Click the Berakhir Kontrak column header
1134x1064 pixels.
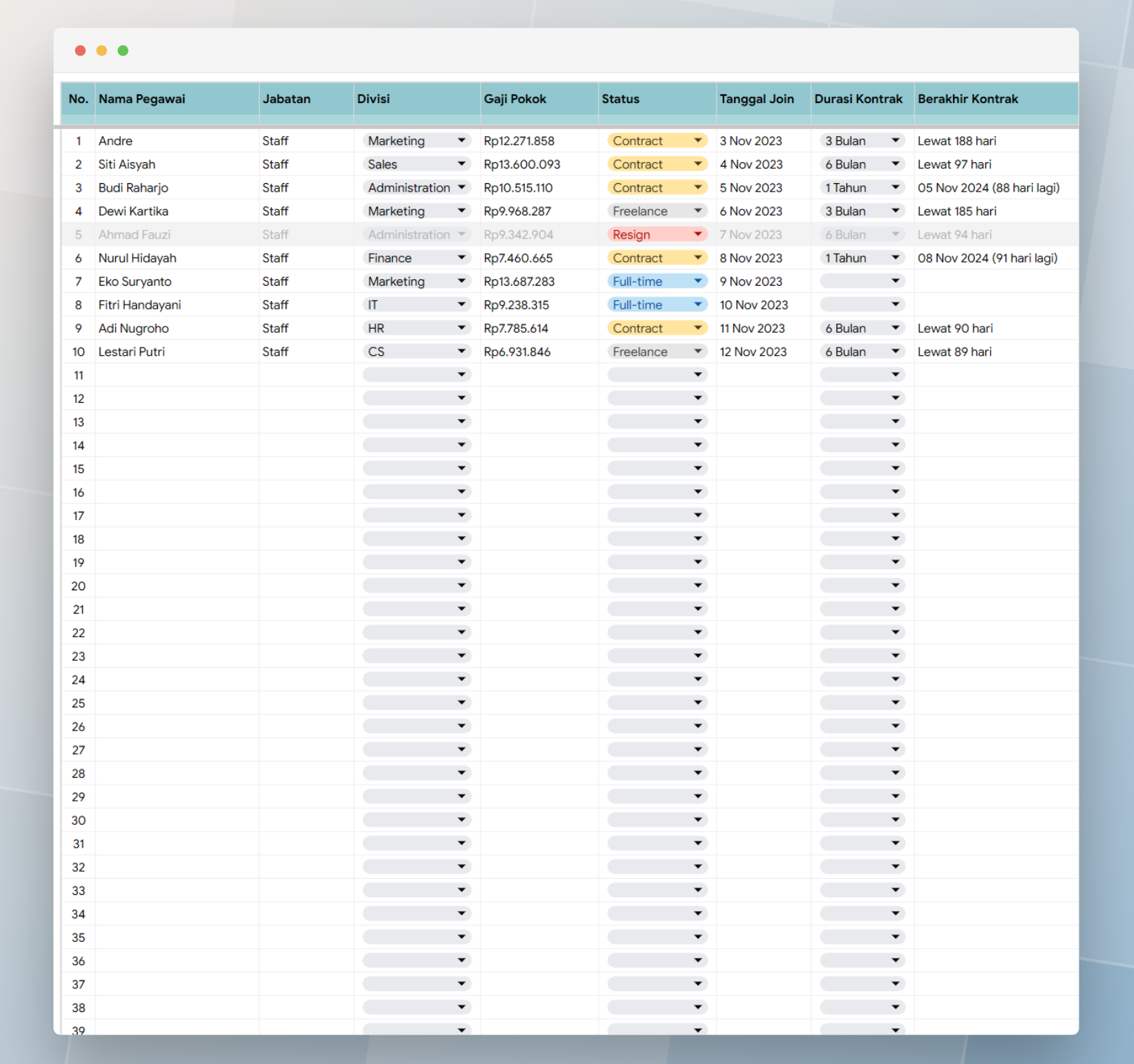point(996,99)
